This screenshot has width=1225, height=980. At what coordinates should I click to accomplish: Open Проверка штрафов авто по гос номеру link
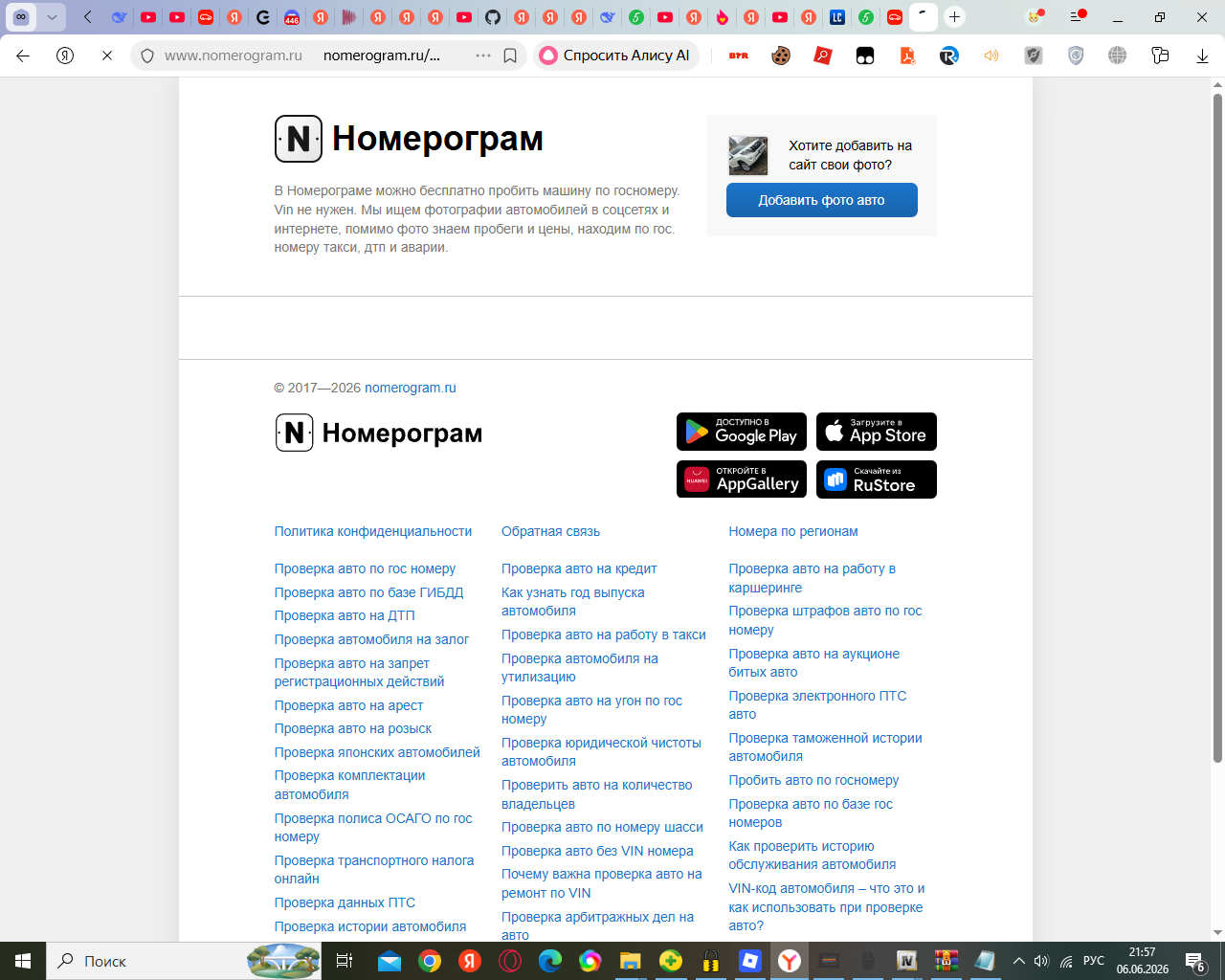click(x=825, y=620)
